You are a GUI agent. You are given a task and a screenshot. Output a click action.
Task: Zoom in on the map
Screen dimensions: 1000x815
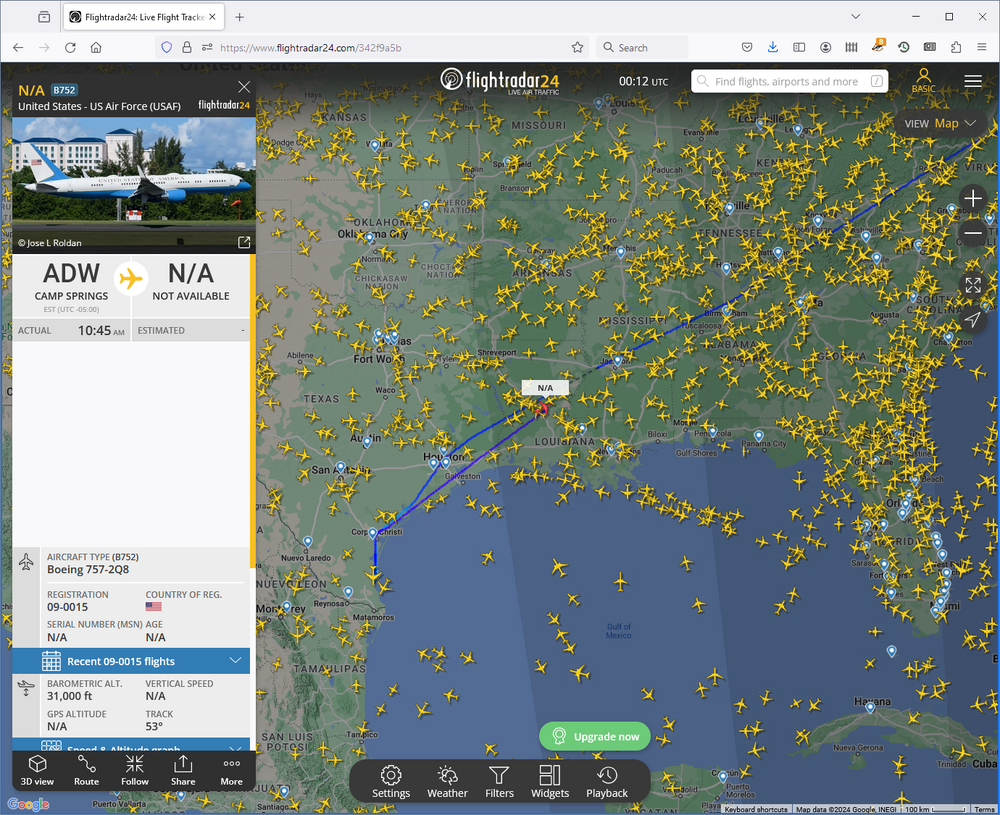tap(972, 199)
